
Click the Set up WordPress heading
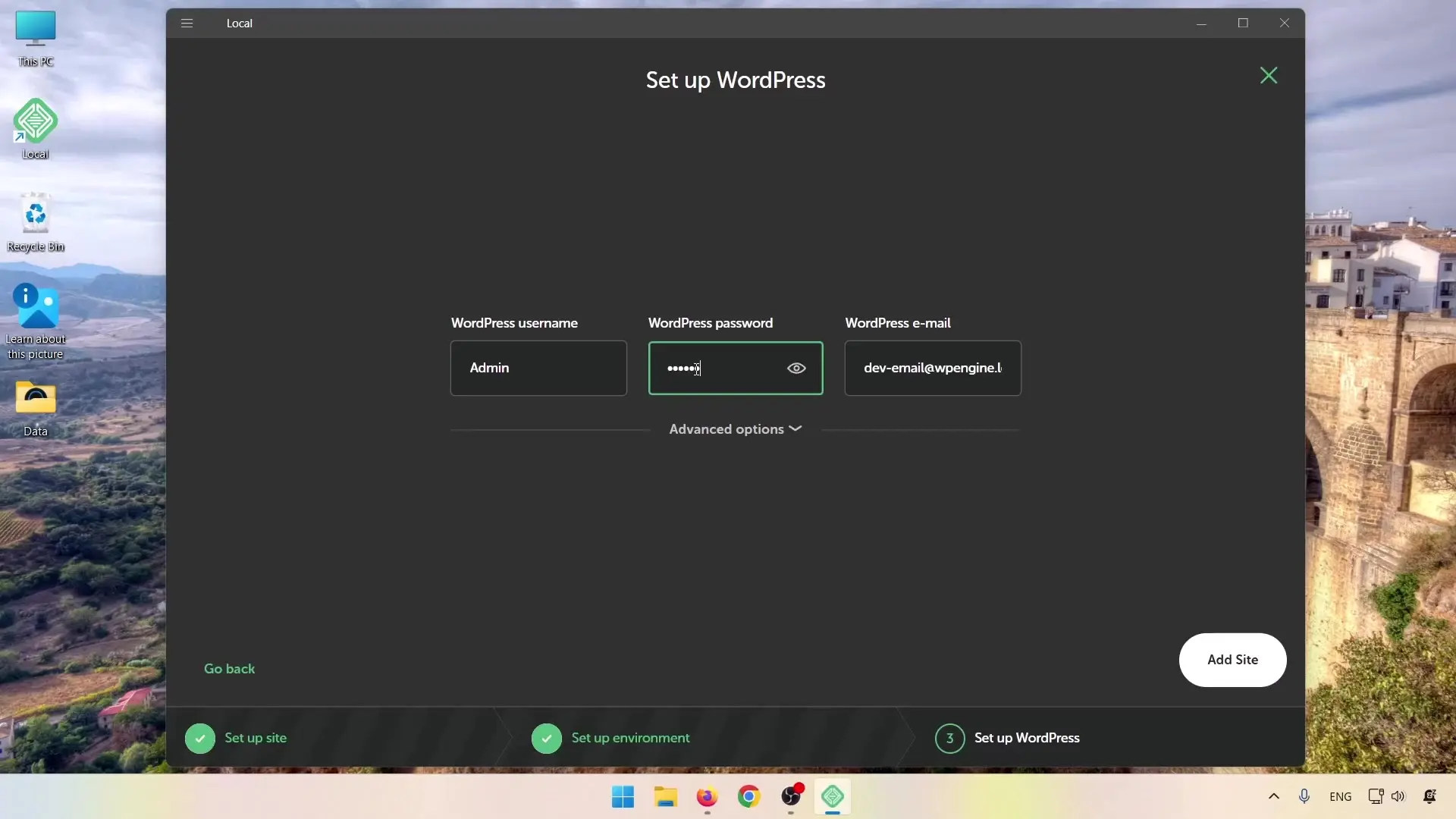coord(736,80)
